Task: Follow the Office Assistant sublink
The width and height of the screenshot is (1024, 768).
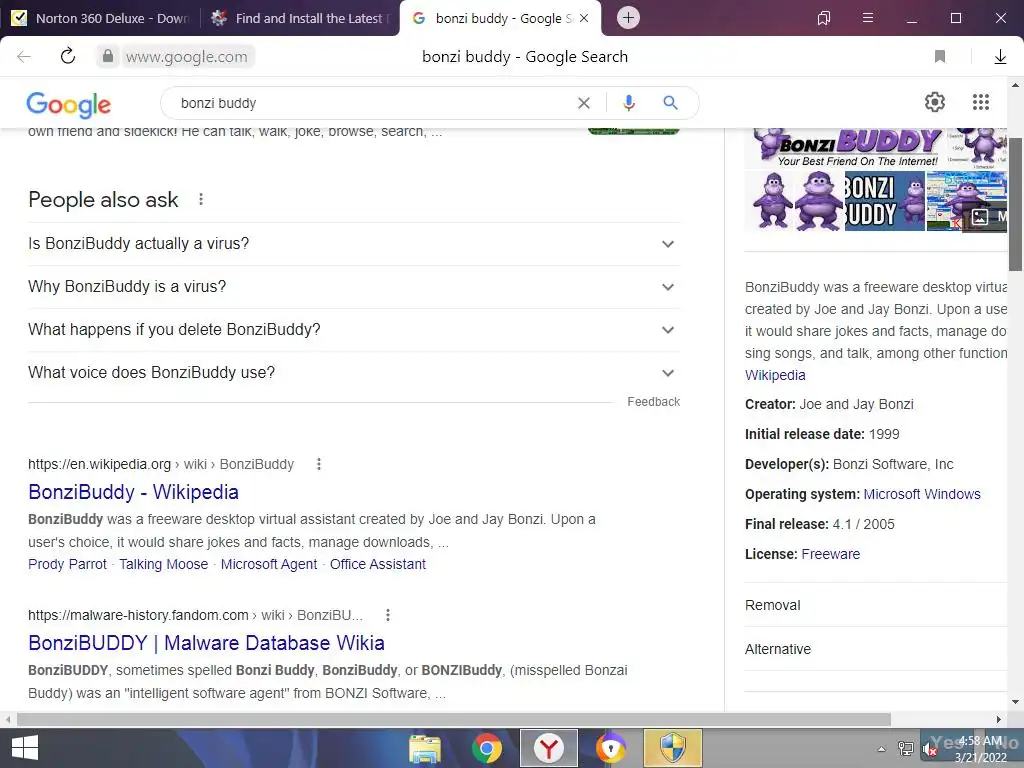Action: pyautogui.click(x=377, y=564)
